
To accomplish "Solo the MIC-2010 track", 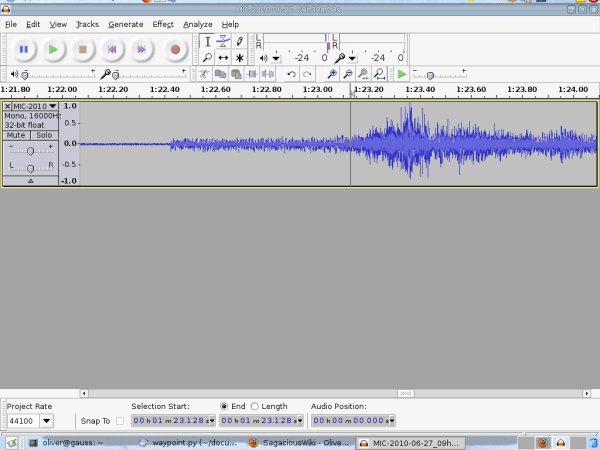I will [x=44, y=135].
